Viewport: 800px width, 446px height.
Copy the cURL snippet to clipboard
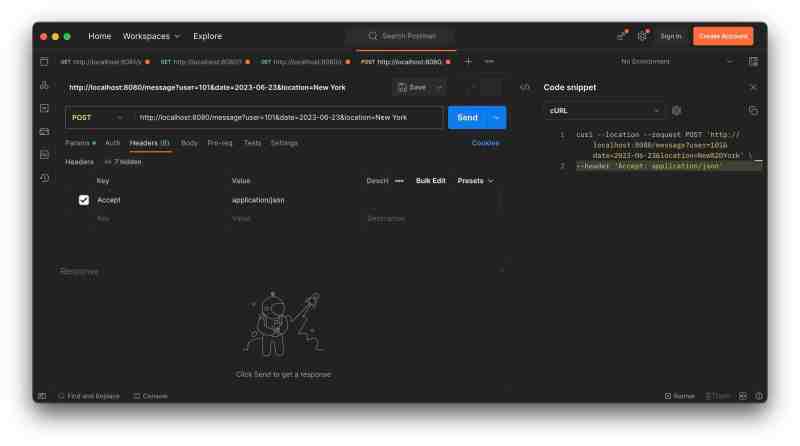753,111
